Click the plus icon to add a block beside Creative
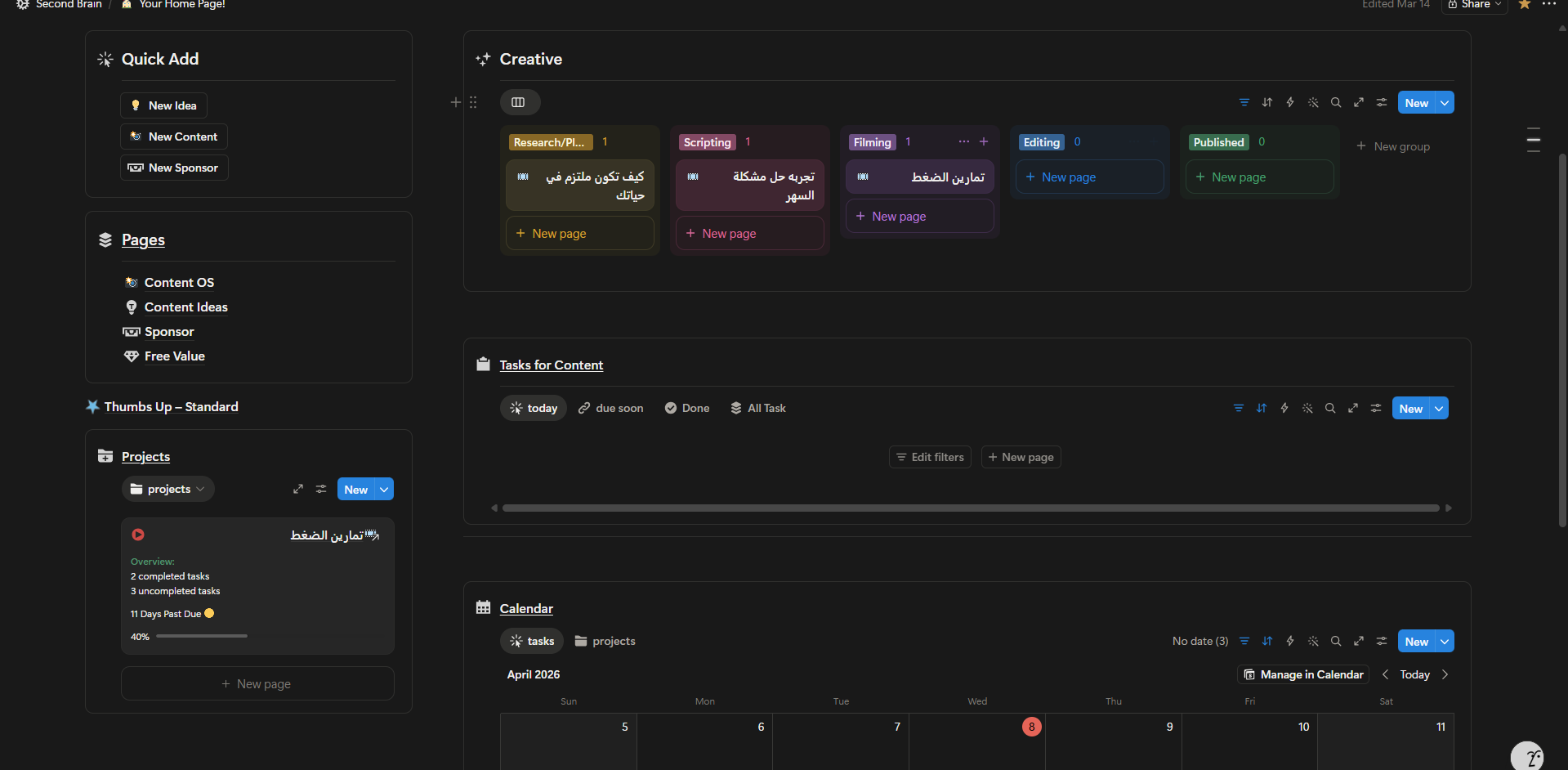Image resolution: width=1568 pixels, height=770 pixels. pos(455,102)
